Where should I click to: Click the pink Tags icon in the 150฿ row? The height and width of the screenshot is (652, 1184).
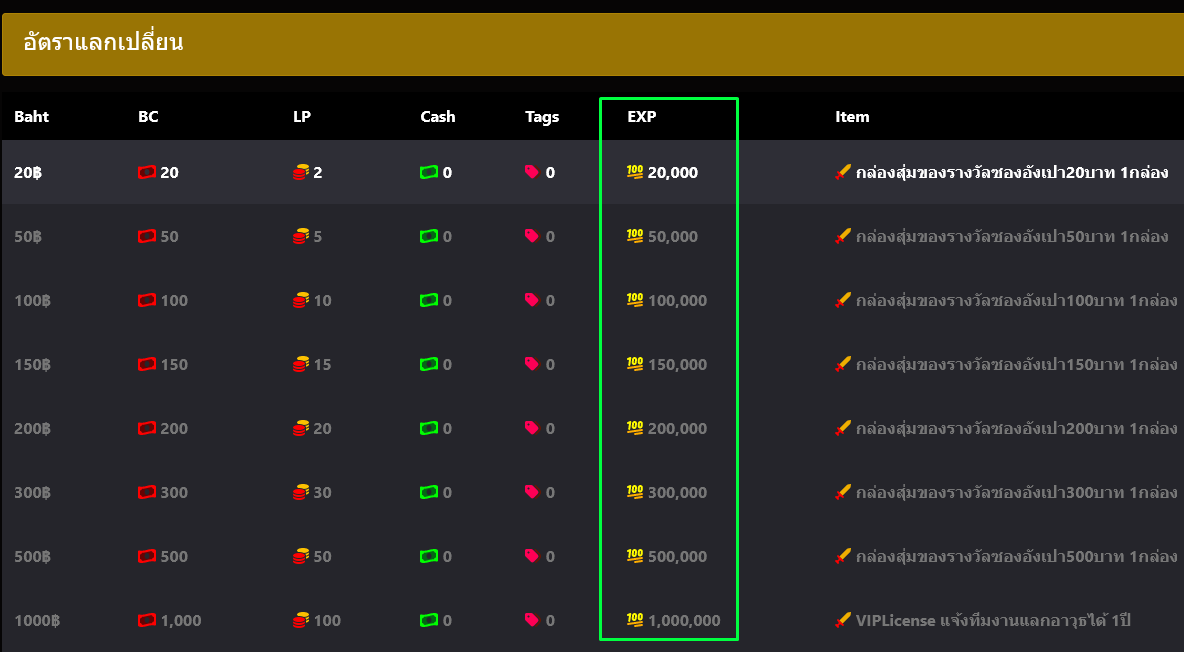(532, 364)
